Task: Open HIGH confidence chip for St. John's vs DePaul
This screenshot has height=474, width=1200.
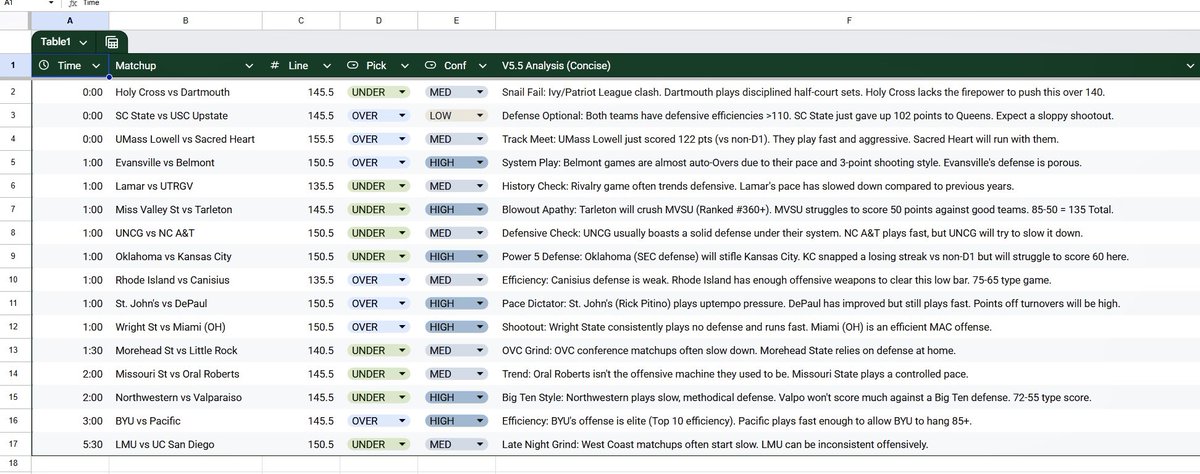Action: coord(456,303)
